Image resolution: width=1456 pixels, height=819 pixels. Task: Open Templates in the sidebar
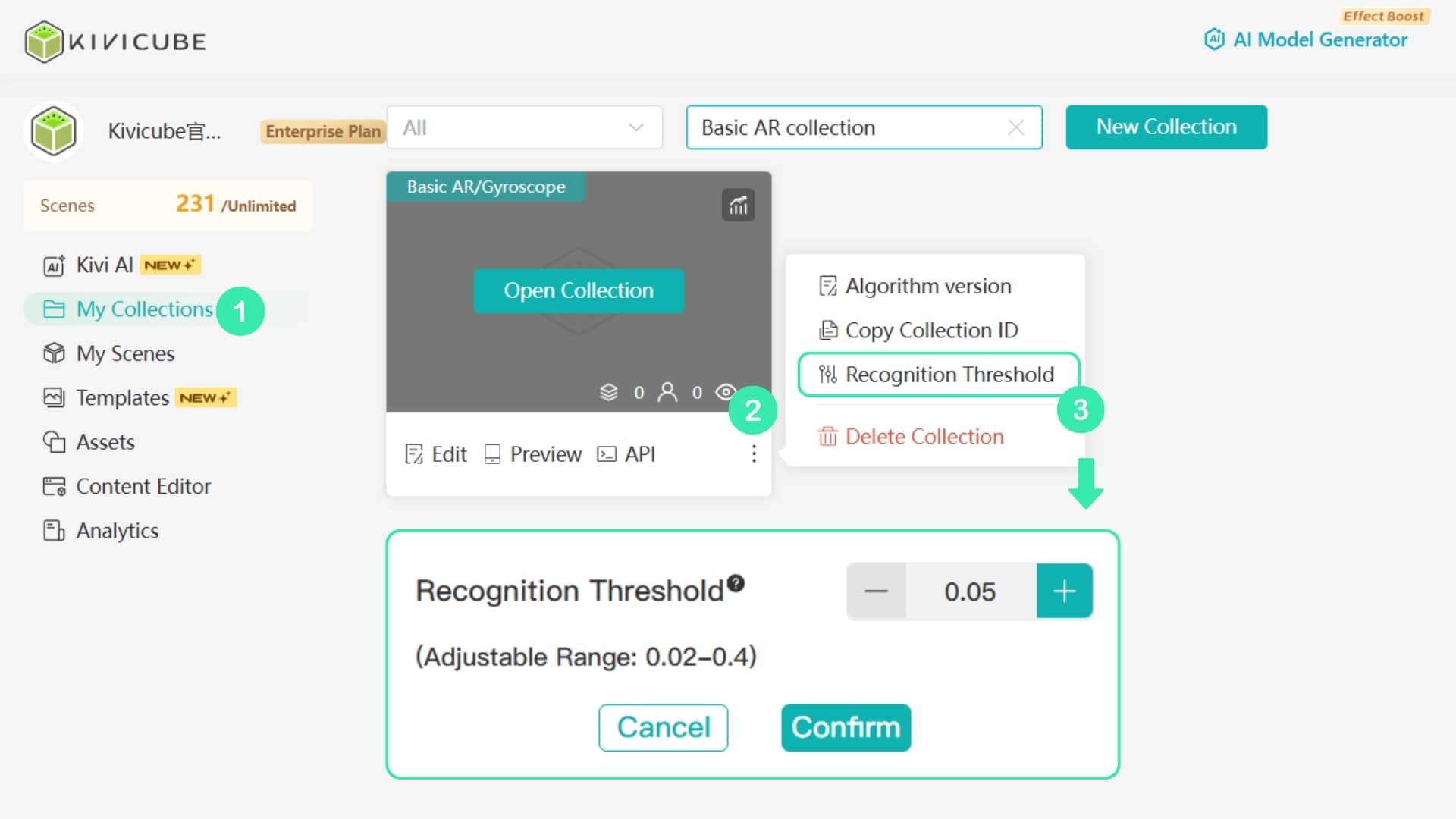139,397
